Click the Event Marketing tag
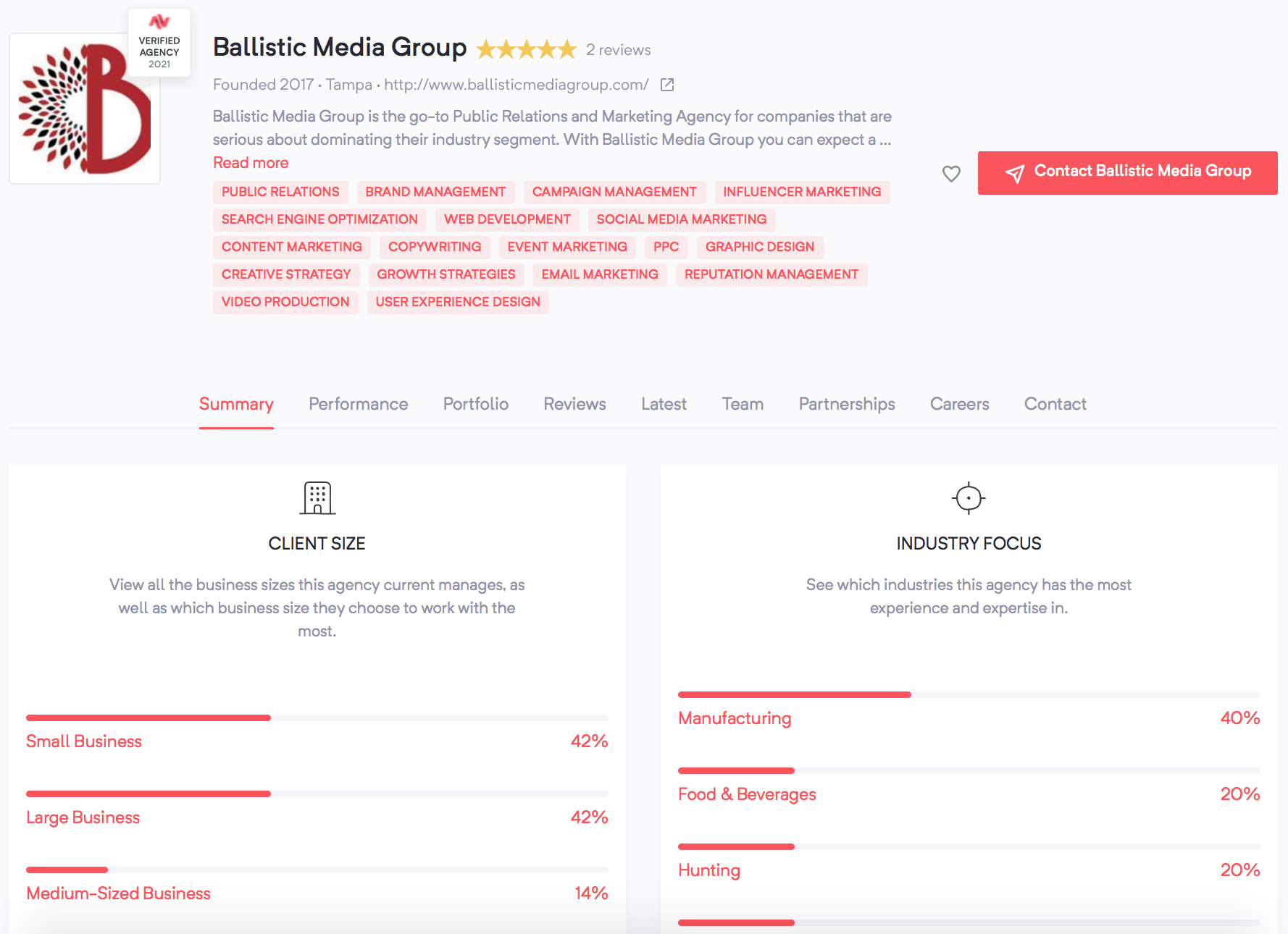Image resolution: width=1288 pixels, height=934 pixels. [x=567, y=247]
